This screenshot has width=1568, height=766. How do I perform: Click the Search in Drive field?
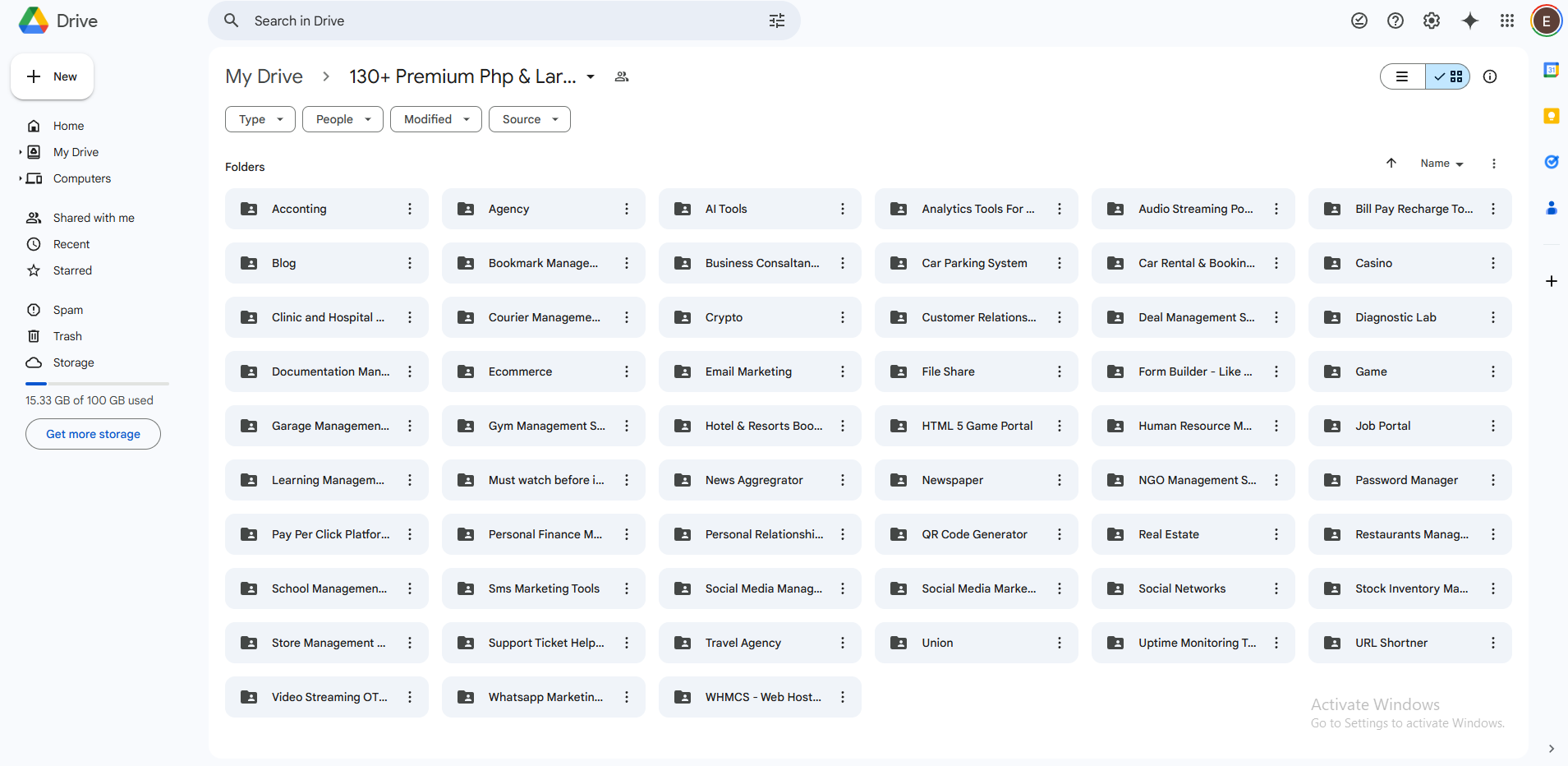point(504,21)
